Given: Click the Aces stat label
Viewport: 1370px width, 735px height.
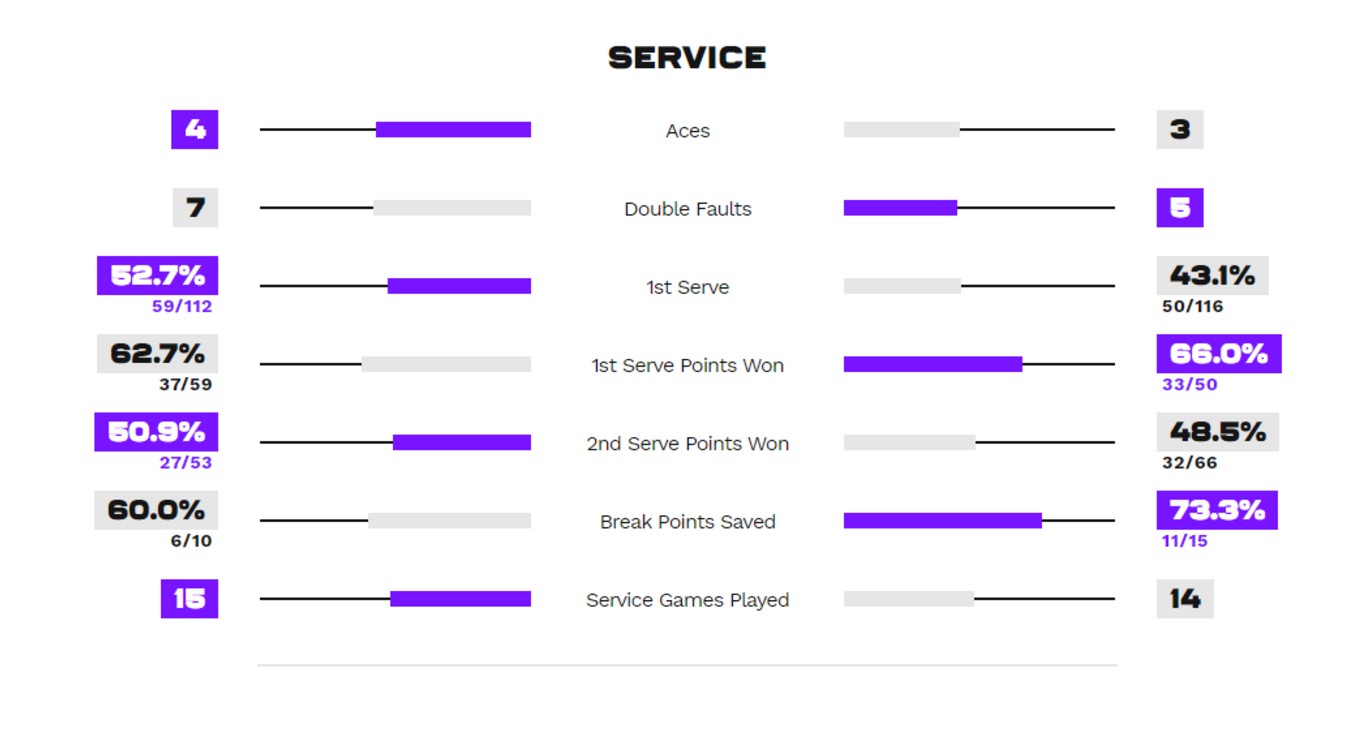Looking at the screenshot, I should point(687,131).
